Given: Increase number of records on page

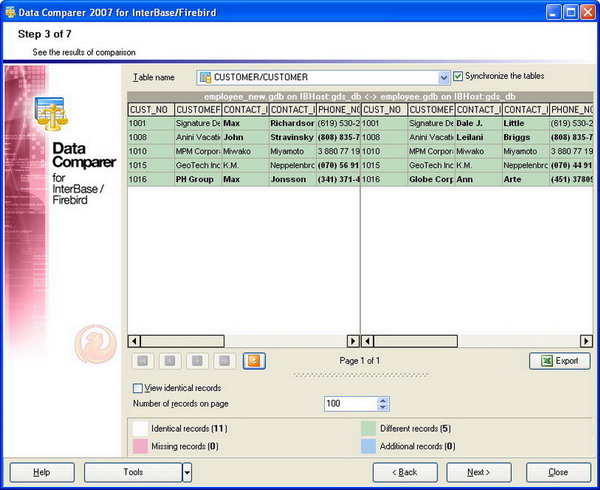Looking at the screenshot, I should [383, 400].
